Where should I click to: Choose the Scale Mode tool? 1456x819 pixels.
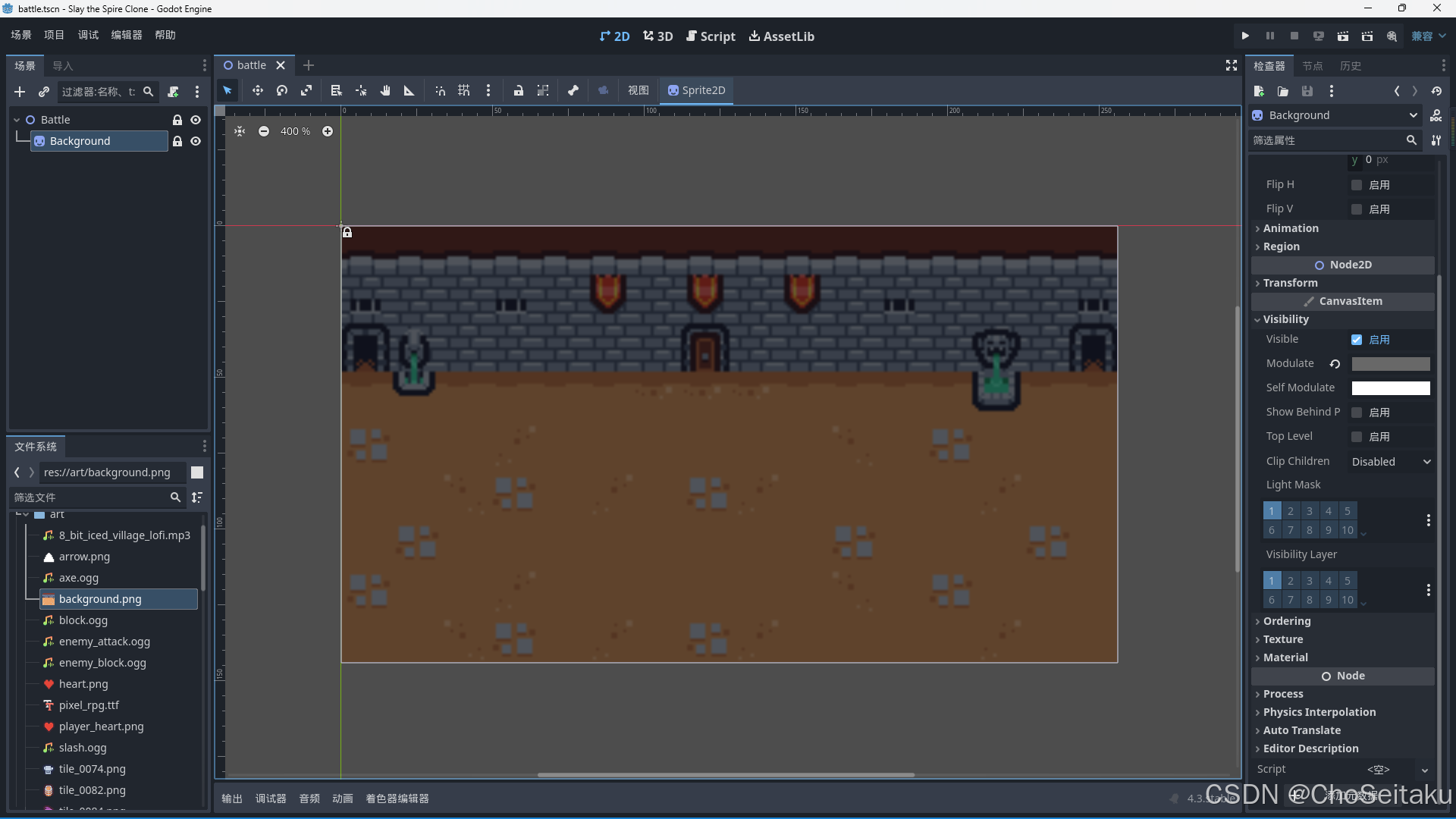tap(306, 90)
